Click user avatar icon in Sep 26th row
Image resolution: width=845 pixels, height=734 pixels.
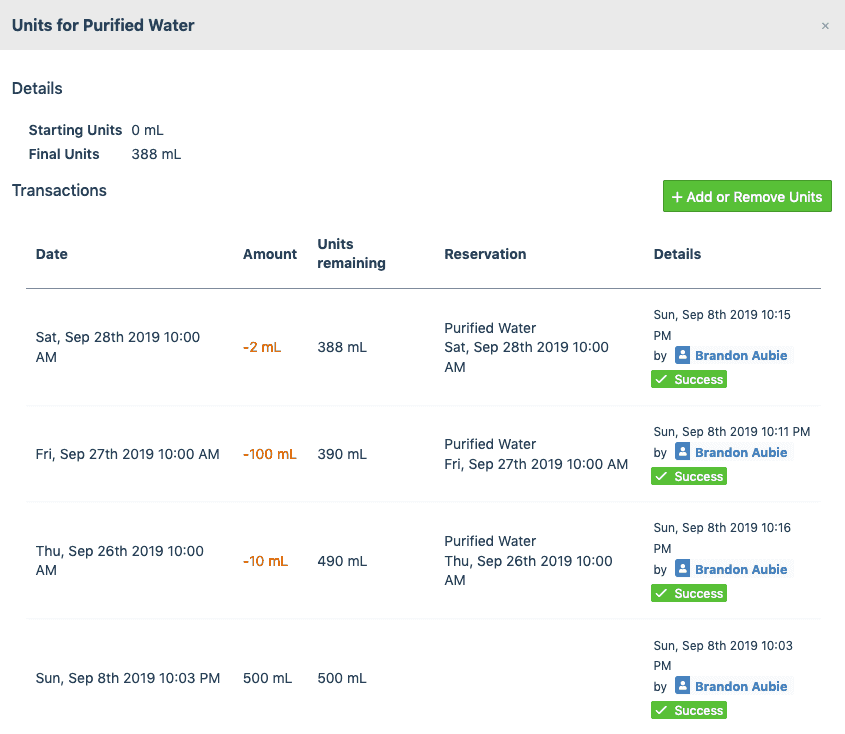click(683, 569)
